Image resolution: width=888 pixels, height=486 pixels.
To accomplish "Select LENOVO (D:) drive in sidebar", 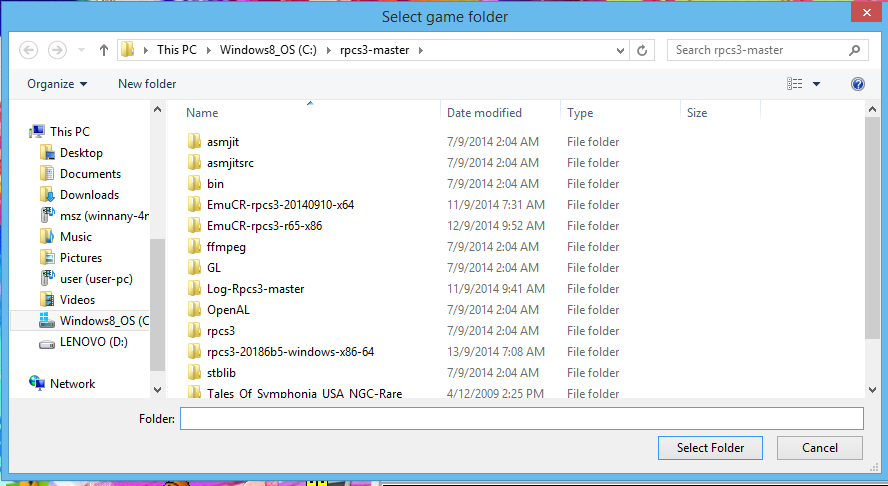I will (89, 342).
